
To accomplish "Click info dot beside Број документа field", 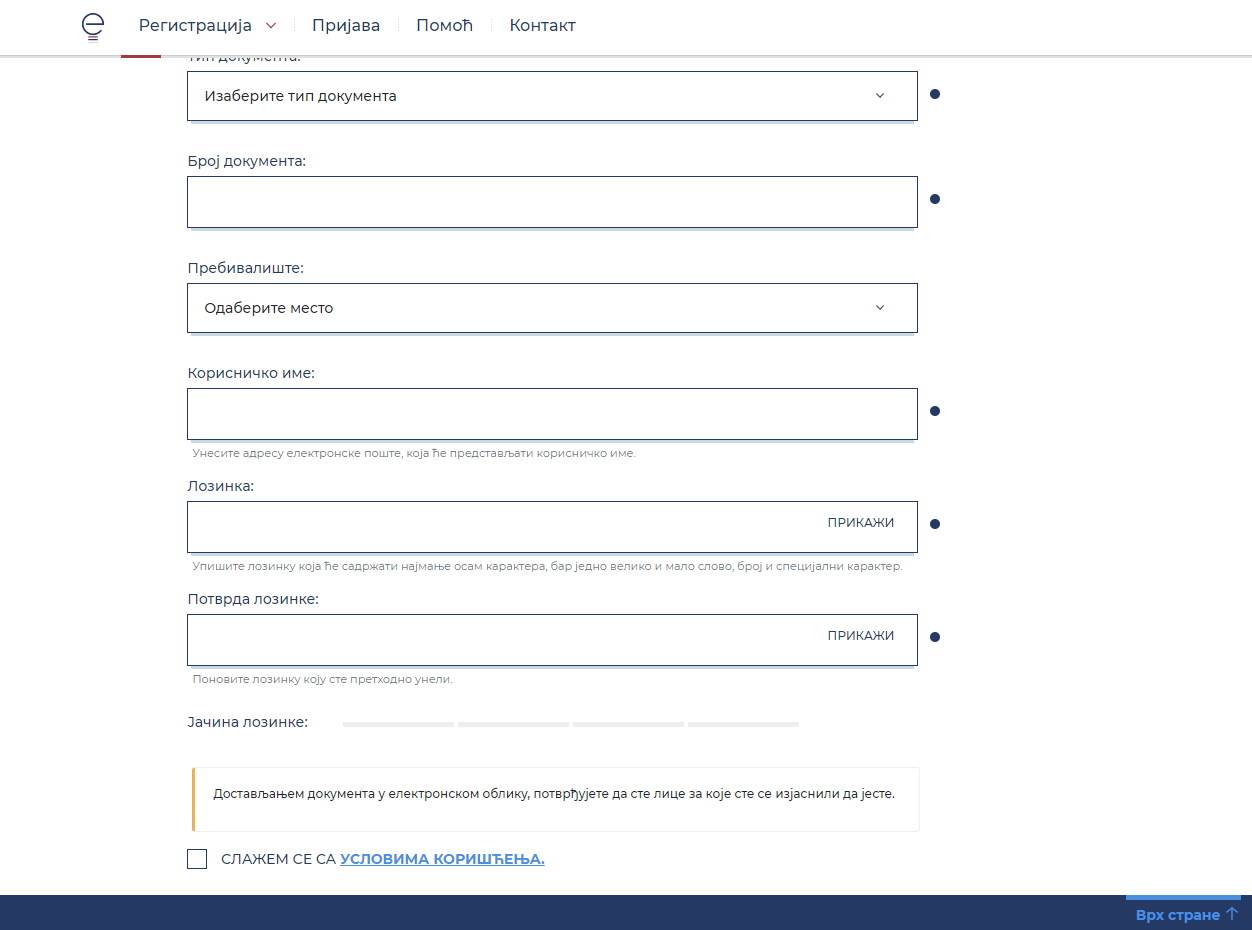I will (935, 200).
